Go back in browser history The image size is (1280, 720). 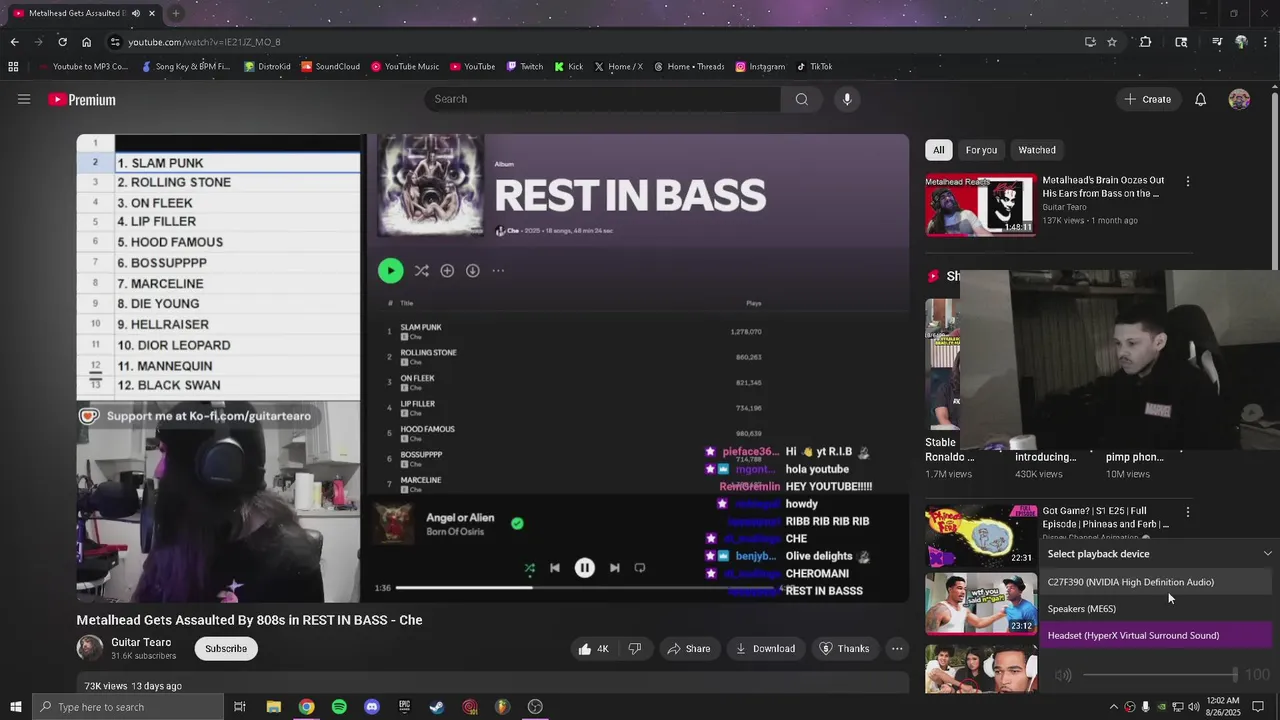(x=14, y=42)
